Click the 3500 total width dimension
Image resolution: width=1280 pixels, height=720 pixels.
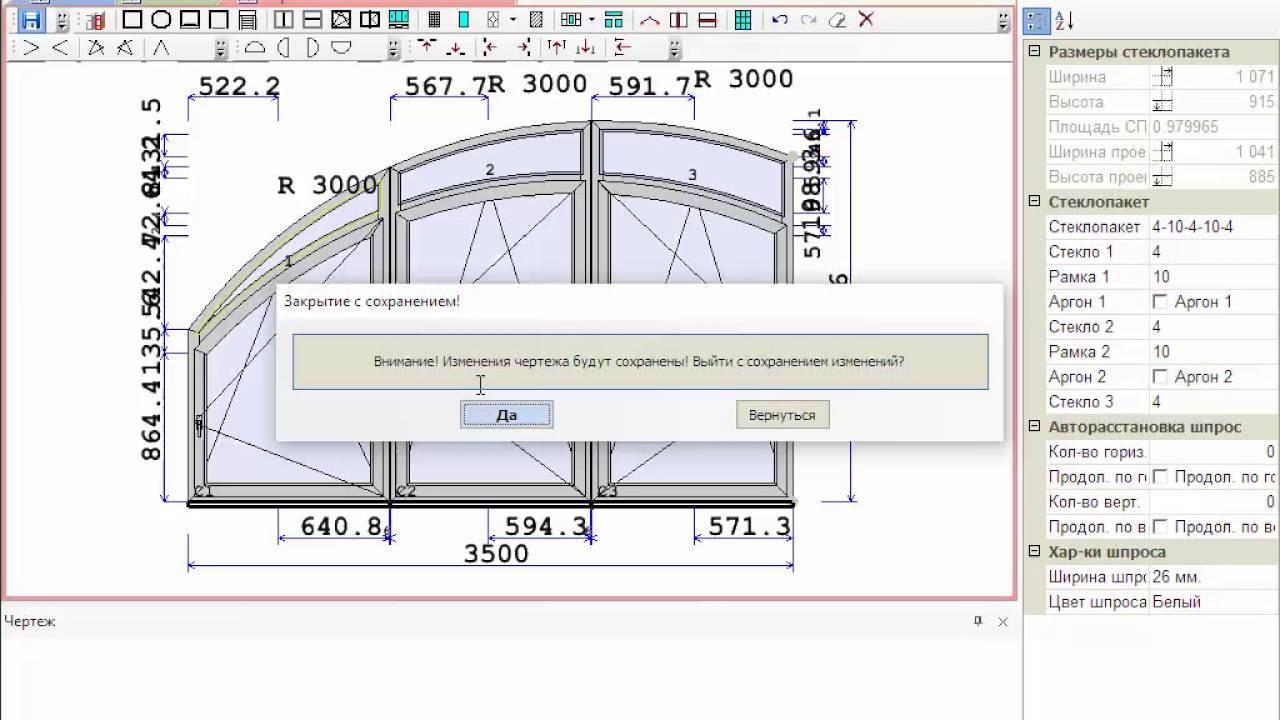(x=497, y=553)
